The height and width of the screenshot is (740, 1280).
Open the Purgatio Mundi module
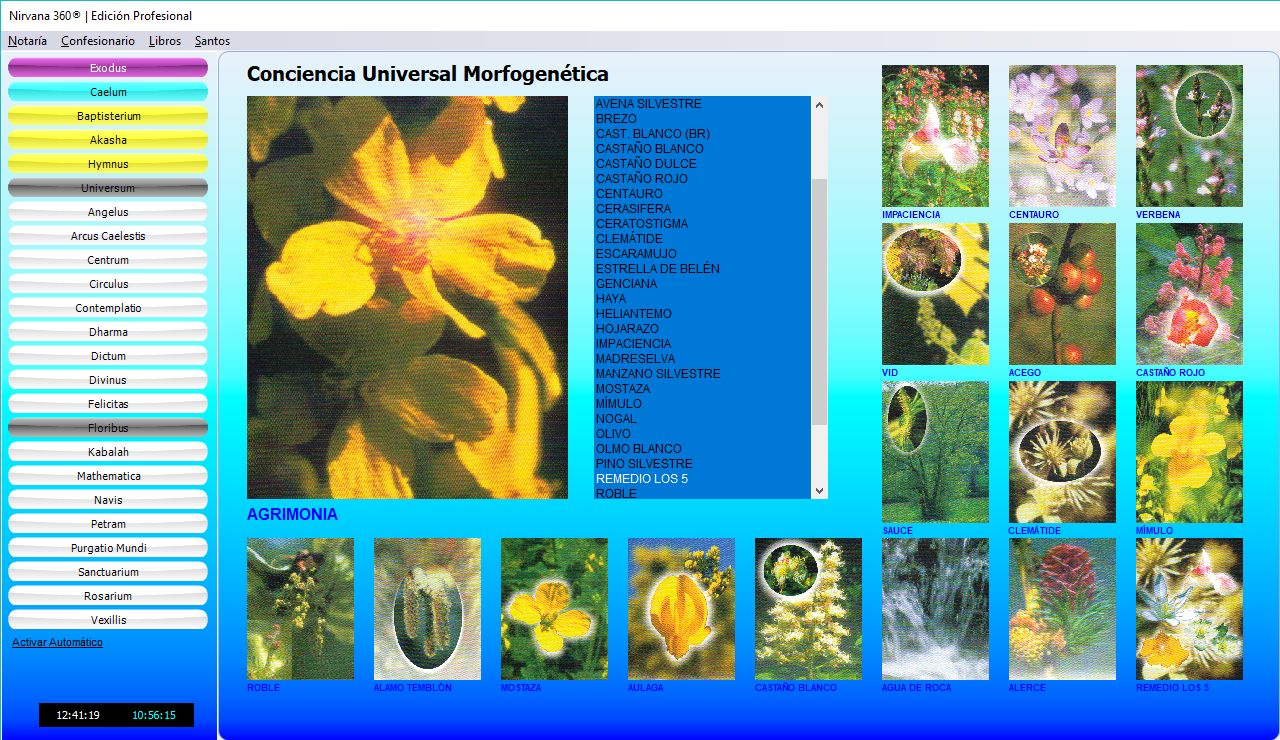click(108, 548)
